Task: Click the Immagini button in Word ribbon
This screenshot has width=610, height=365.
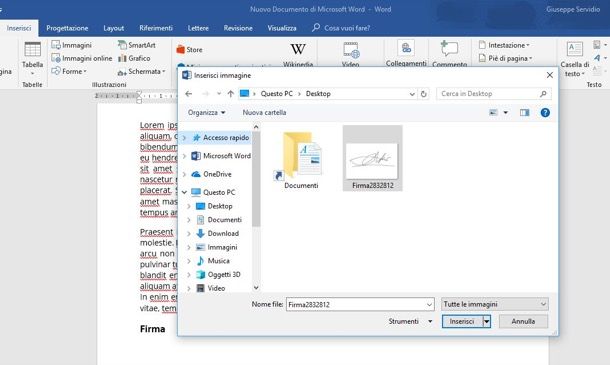Action: pos(72,45)
